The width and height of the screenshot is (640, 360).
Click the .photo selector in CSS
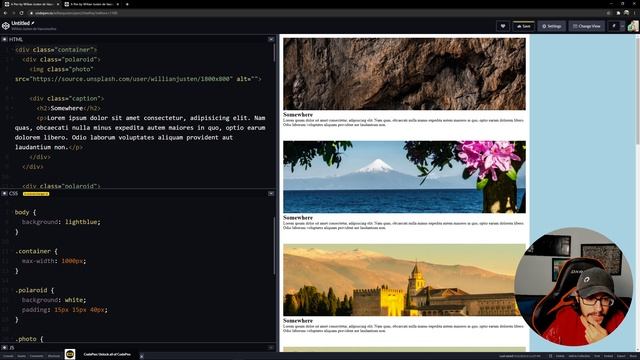pos(26,339)
